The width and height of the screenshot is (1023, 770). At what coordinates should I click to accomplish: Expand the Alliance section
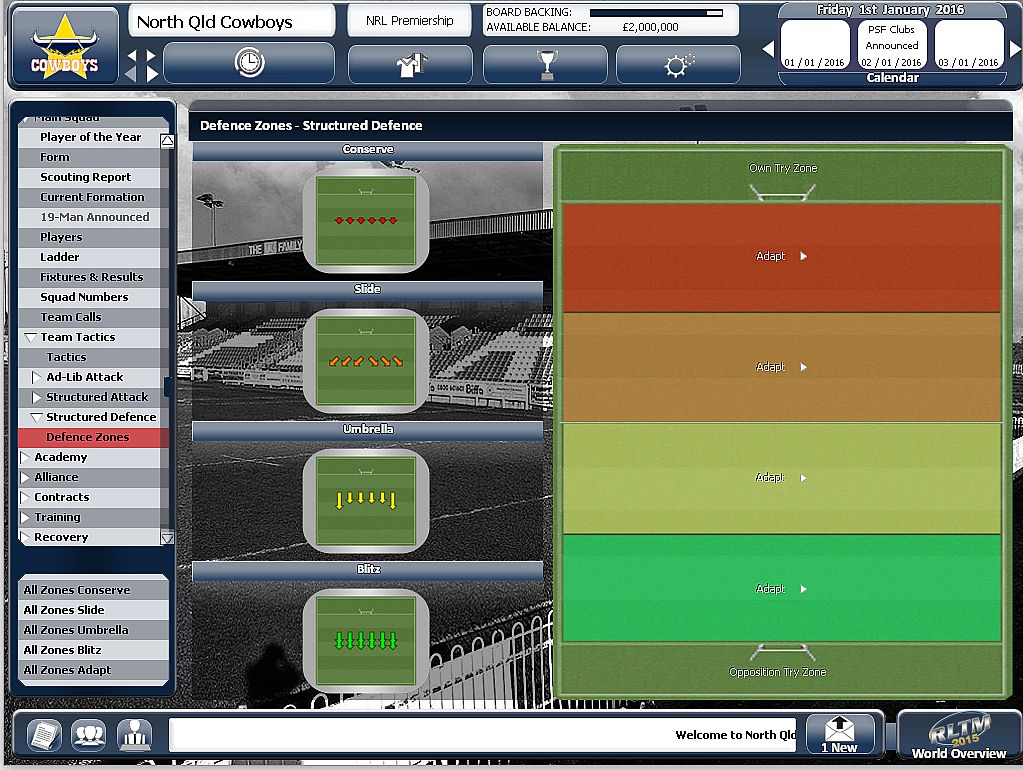pos(25,478)
